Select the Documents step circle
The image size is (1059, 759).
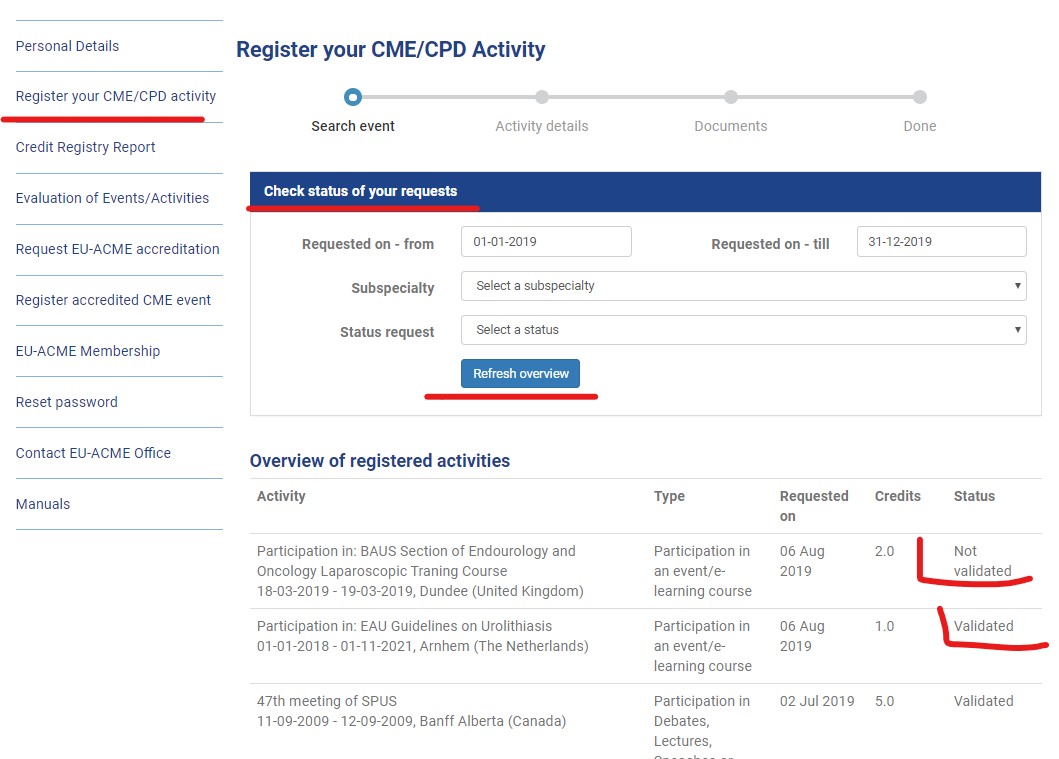730,97
